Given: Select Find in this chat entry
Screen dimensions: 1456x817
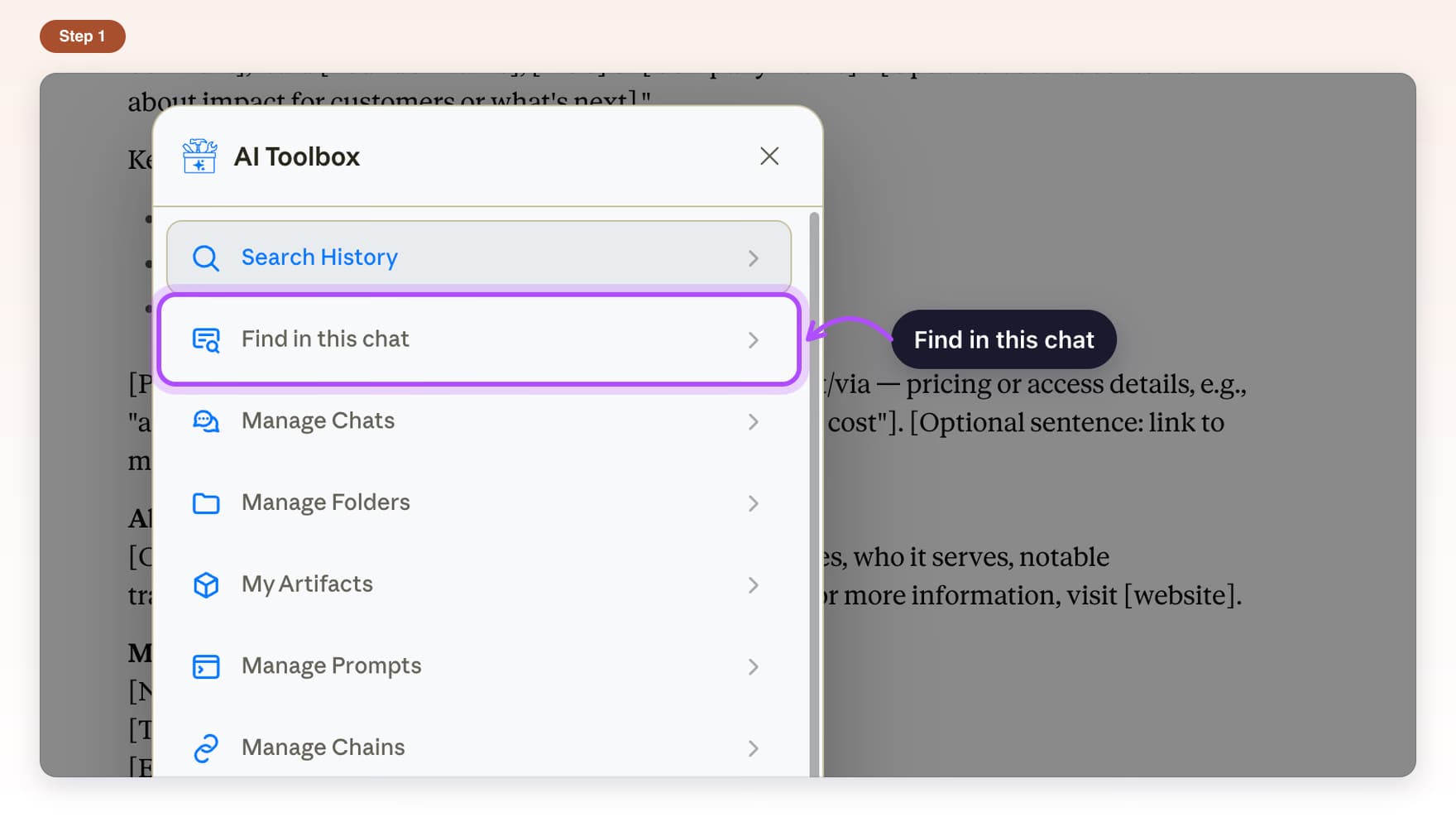Looking at the screenshot, I should click(479, 339).
